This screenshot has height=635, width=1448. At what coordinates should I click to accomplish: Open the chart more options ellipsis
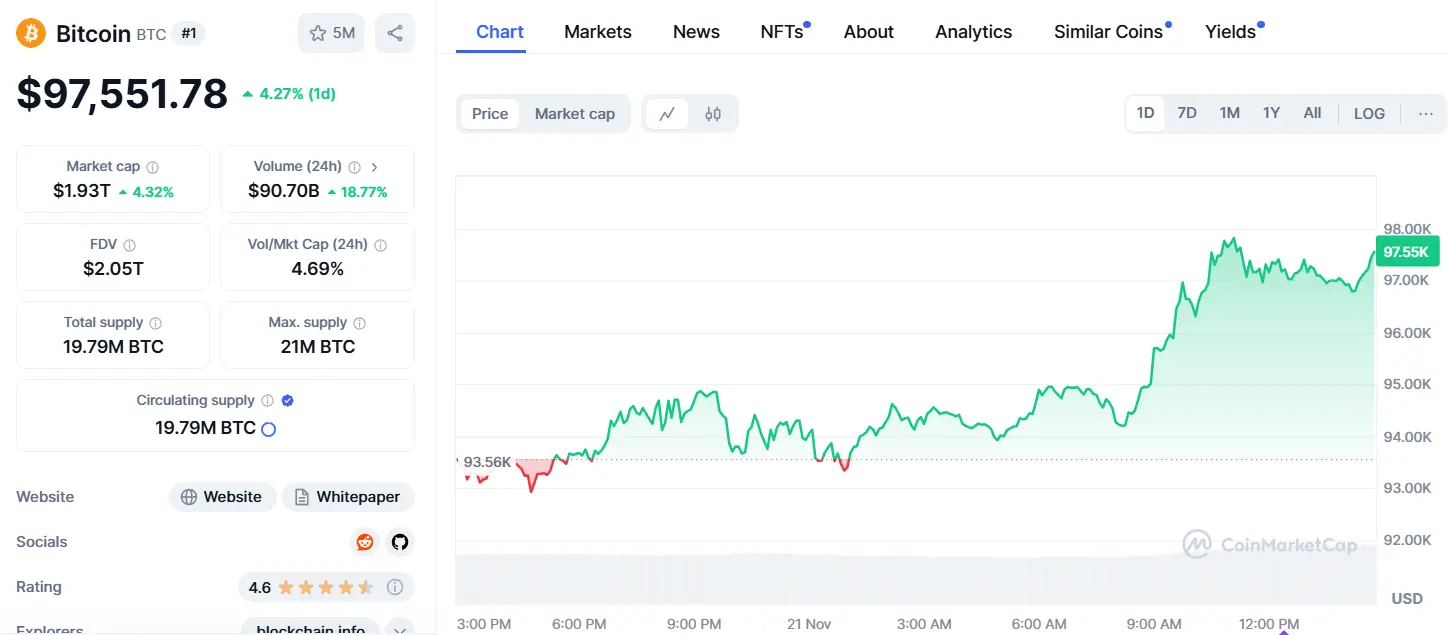pyautogui.click(x=1426, y=113)
